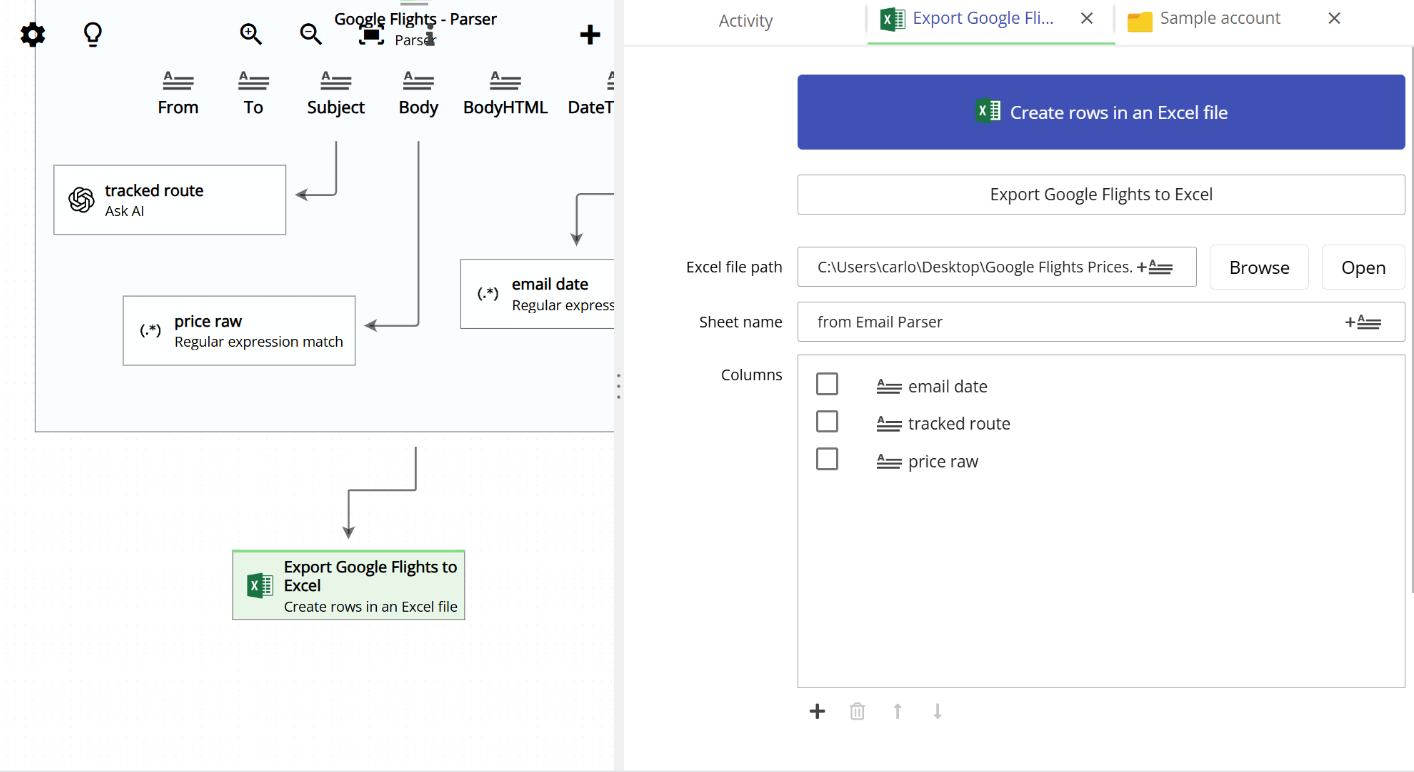Switch to the Activity tab

point(745,20)
